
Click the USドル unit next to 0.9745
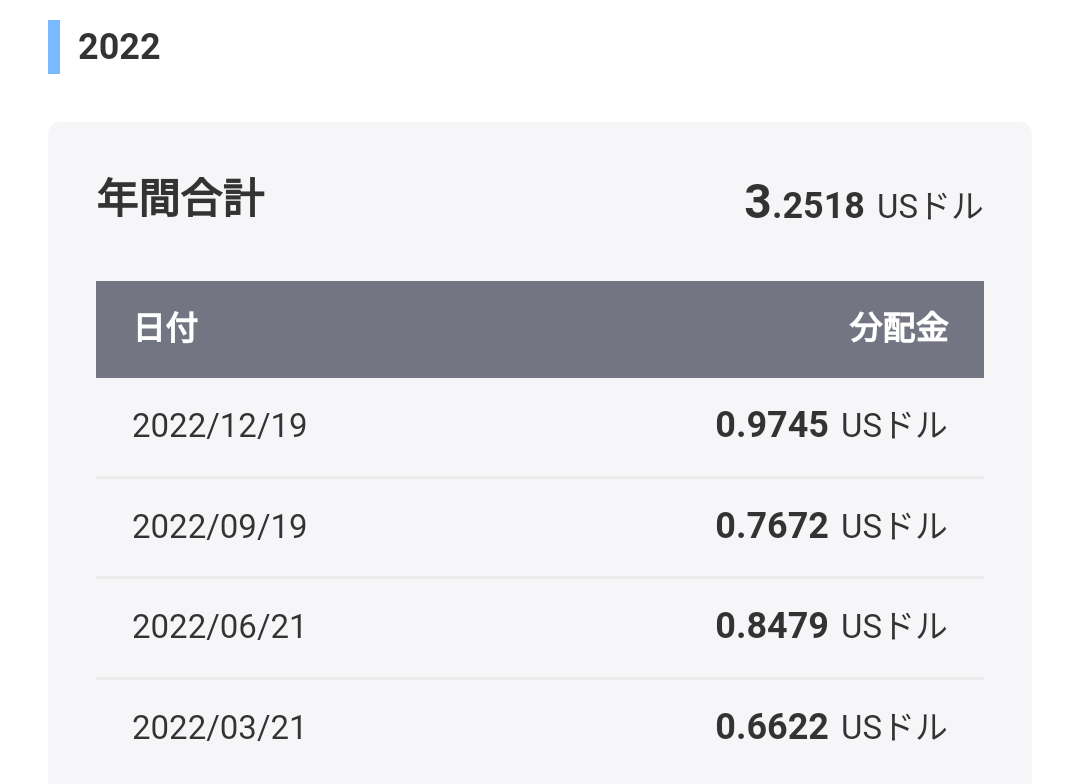point(894,426)
